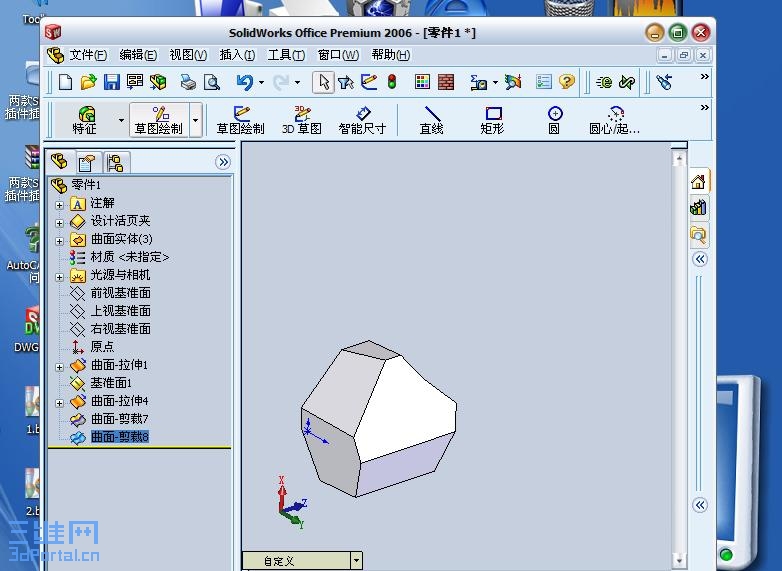Select the 基准面1 feature
Screen dimensions: 782x571
[111, 383]
